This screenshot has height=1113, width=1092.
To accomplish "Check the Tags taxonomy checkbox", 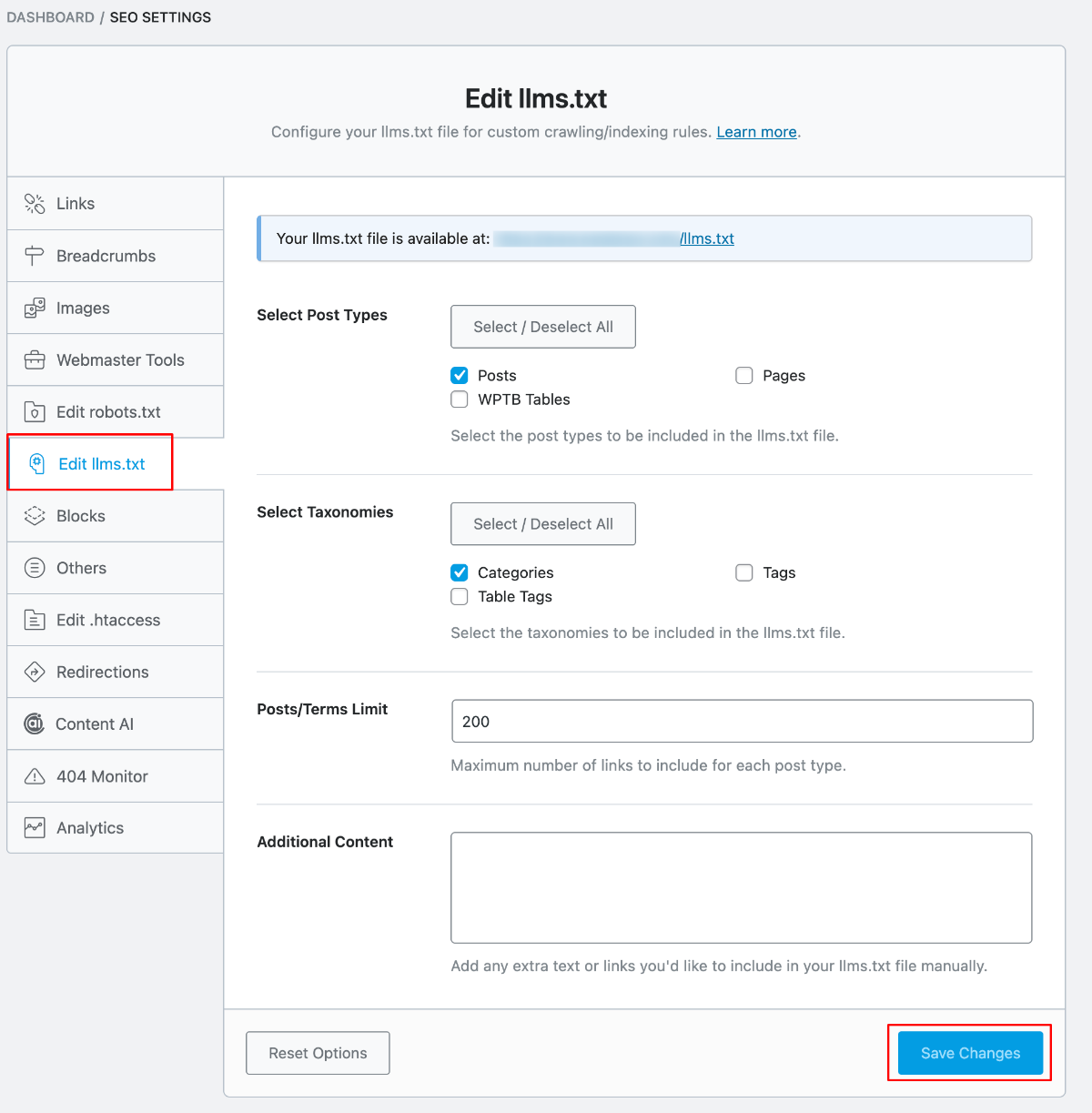I will (x=744, y=572).
